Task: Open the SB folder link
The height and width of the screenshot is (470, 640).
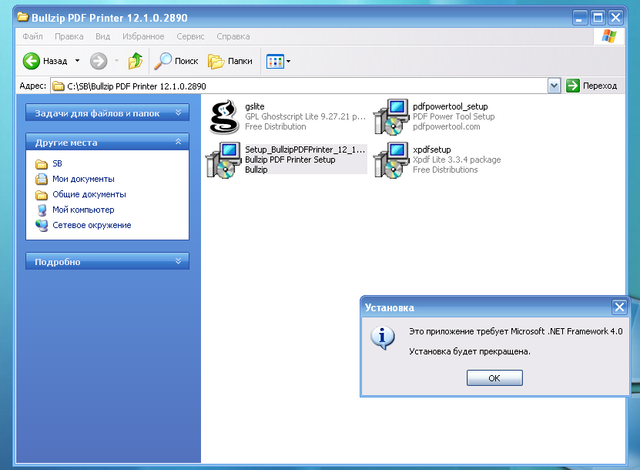Action: [x=57, y=164]
